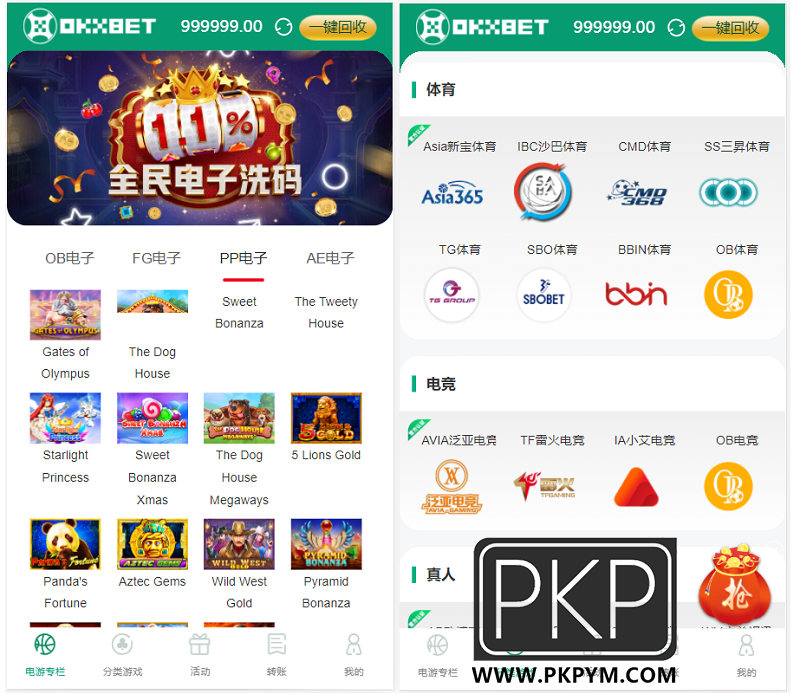
Task: Open the IA esports red triangle icon
Action: (x=636, y=487)
